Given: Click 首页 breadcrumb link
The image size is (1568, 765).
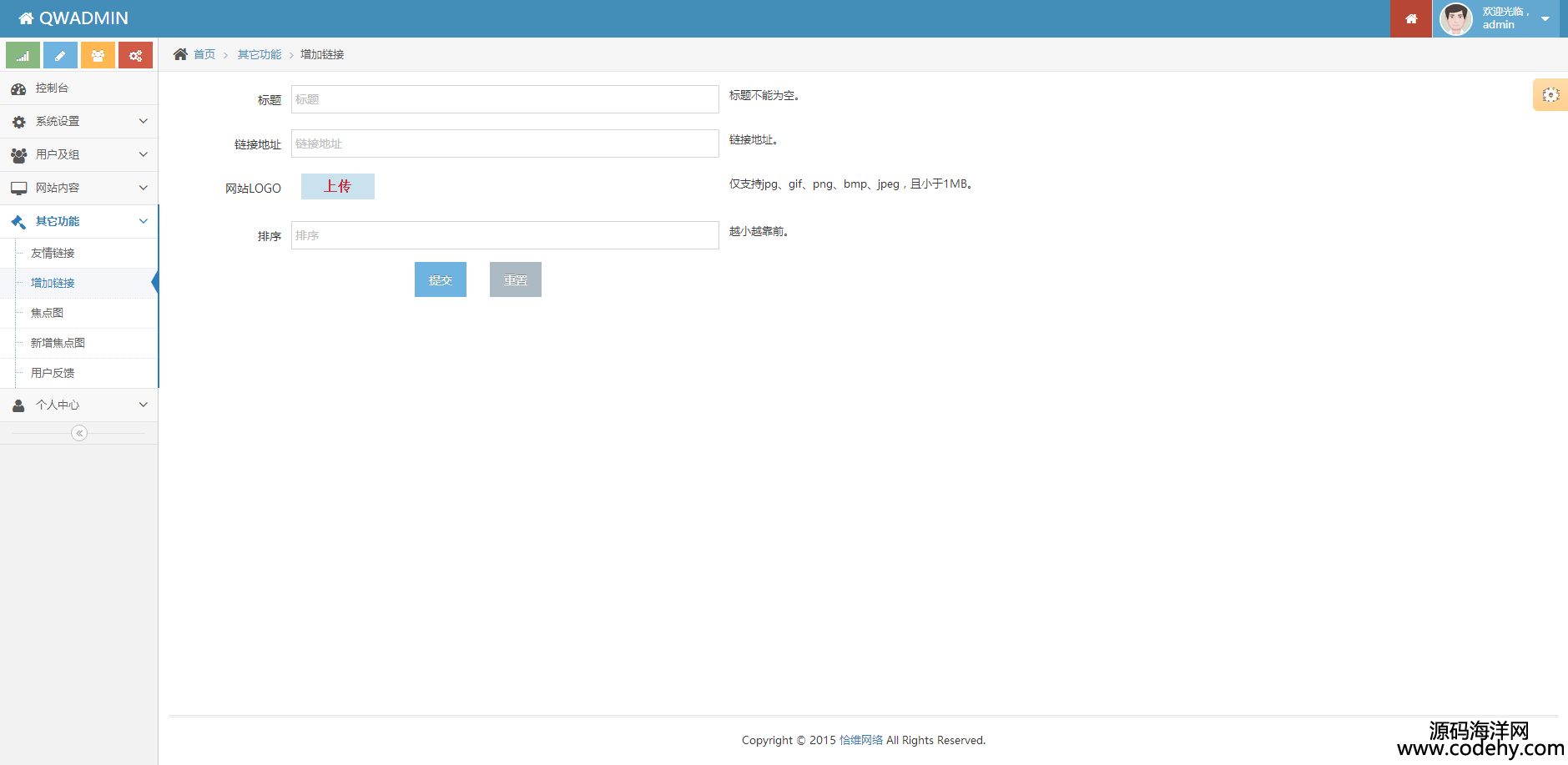Looking at the screenshot, I should pyautogui.click(x=204, y=54).
